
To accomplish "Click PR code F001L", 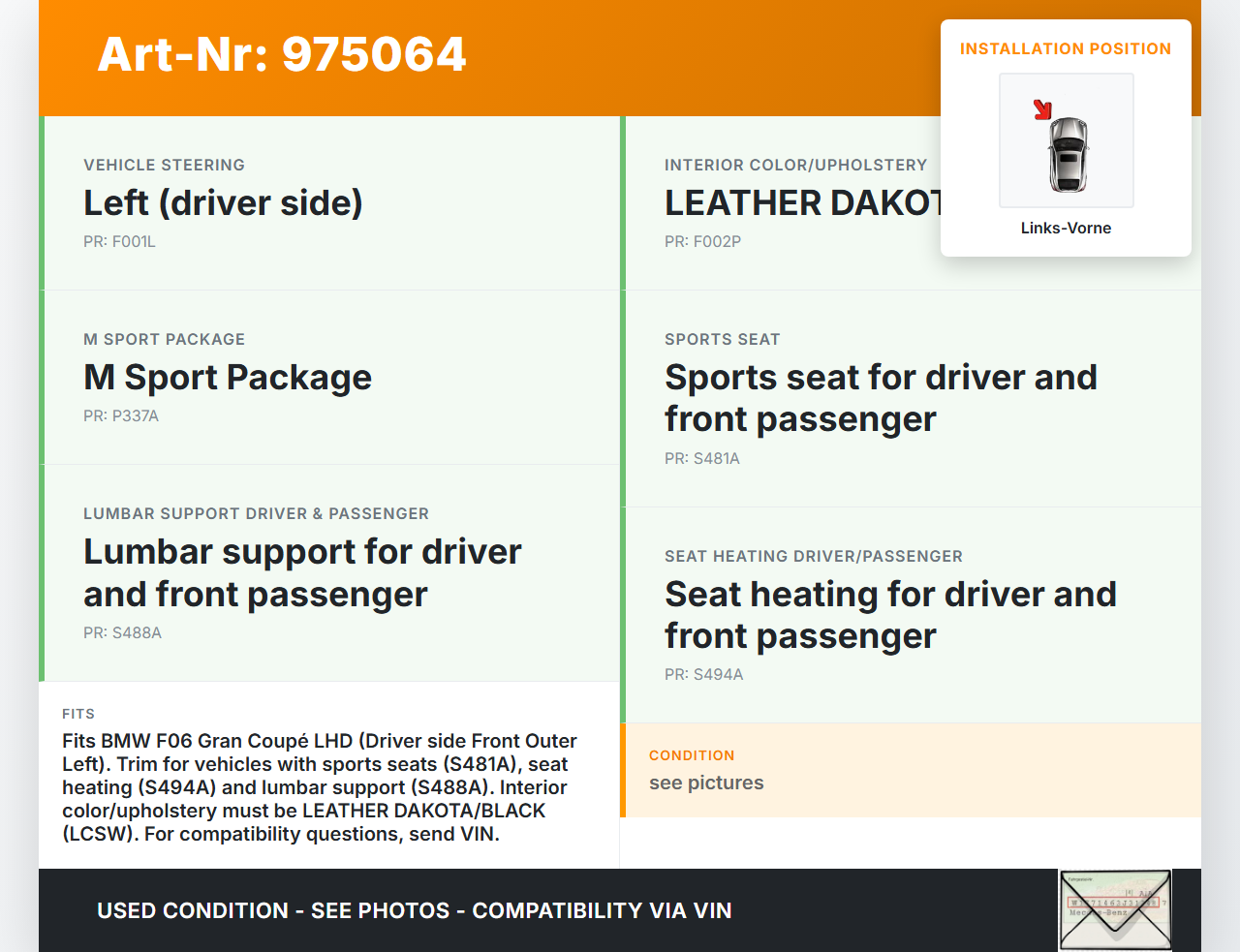I will click(119, 242).
